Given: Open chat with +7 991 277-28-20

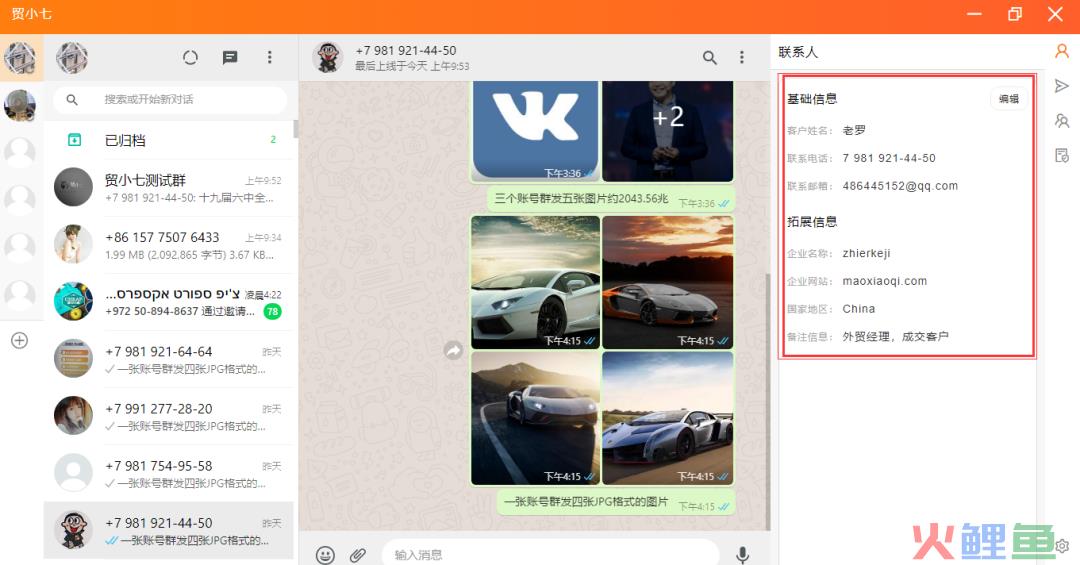Looking at the screenshot, I should (169, 416).
